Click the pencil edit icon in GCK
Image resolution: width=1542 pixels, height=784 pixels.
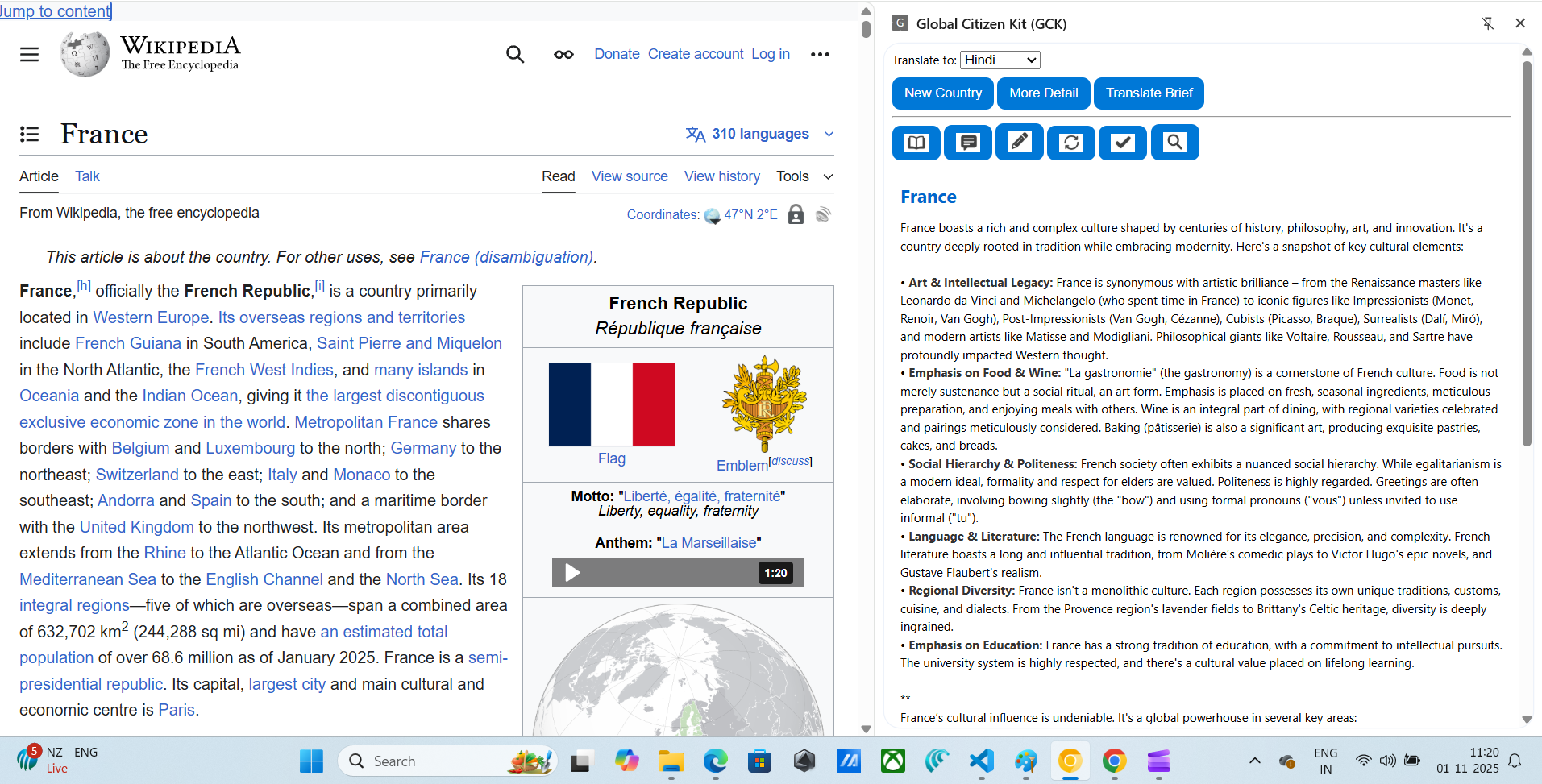point(1020,142)
